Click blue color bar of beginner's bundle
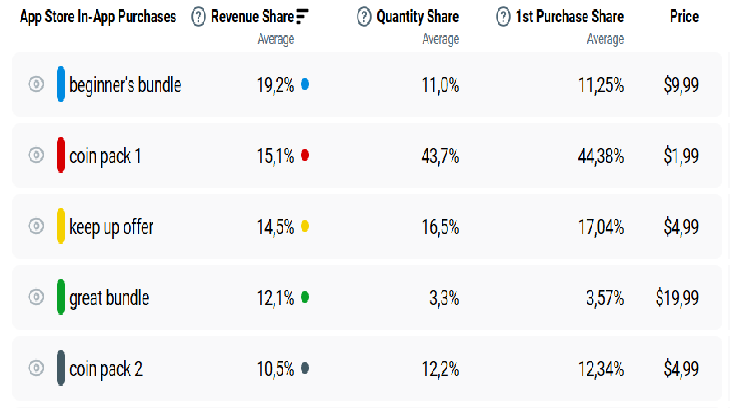The width and height of the screenshot is (730, 408). click(x=61, y=85)
